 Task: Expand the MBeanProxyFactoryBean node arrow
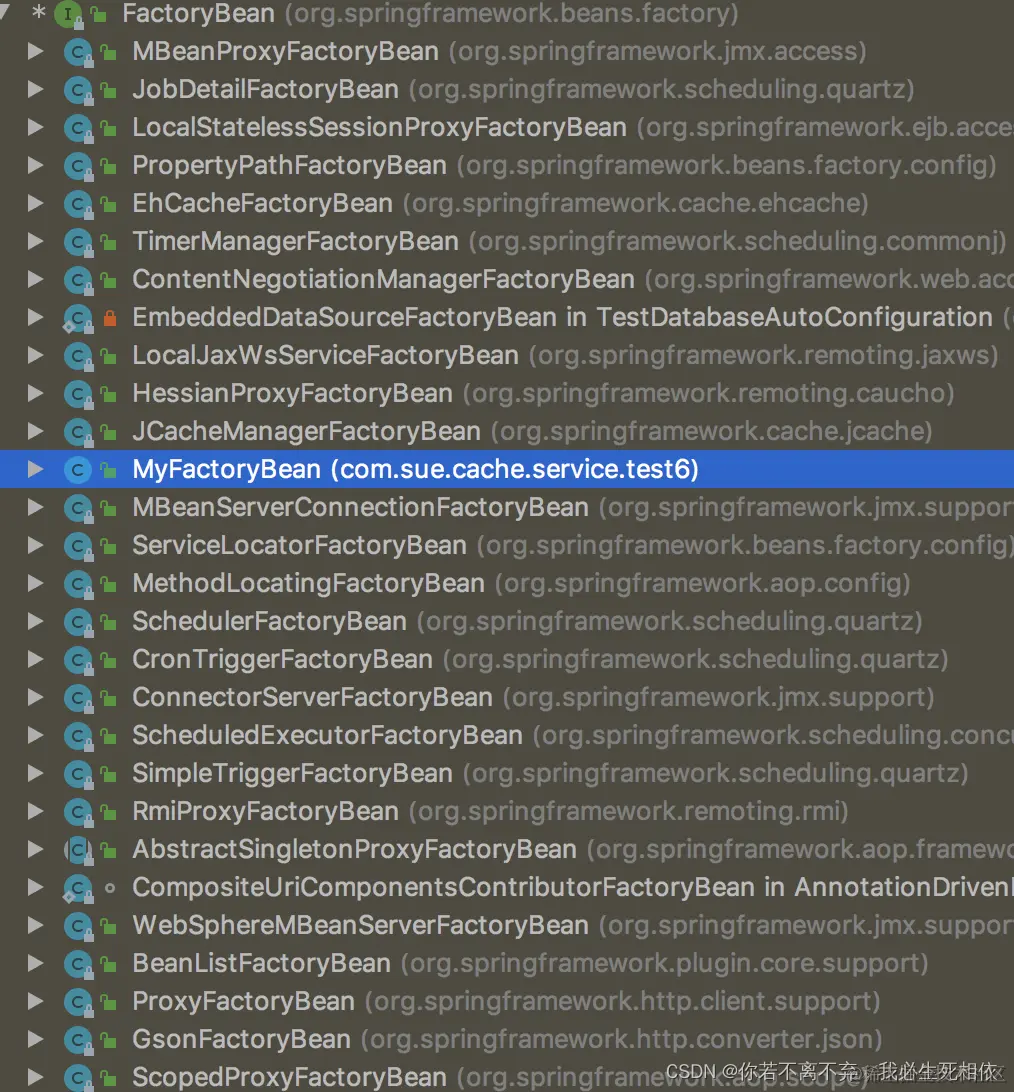click(35, 52)
